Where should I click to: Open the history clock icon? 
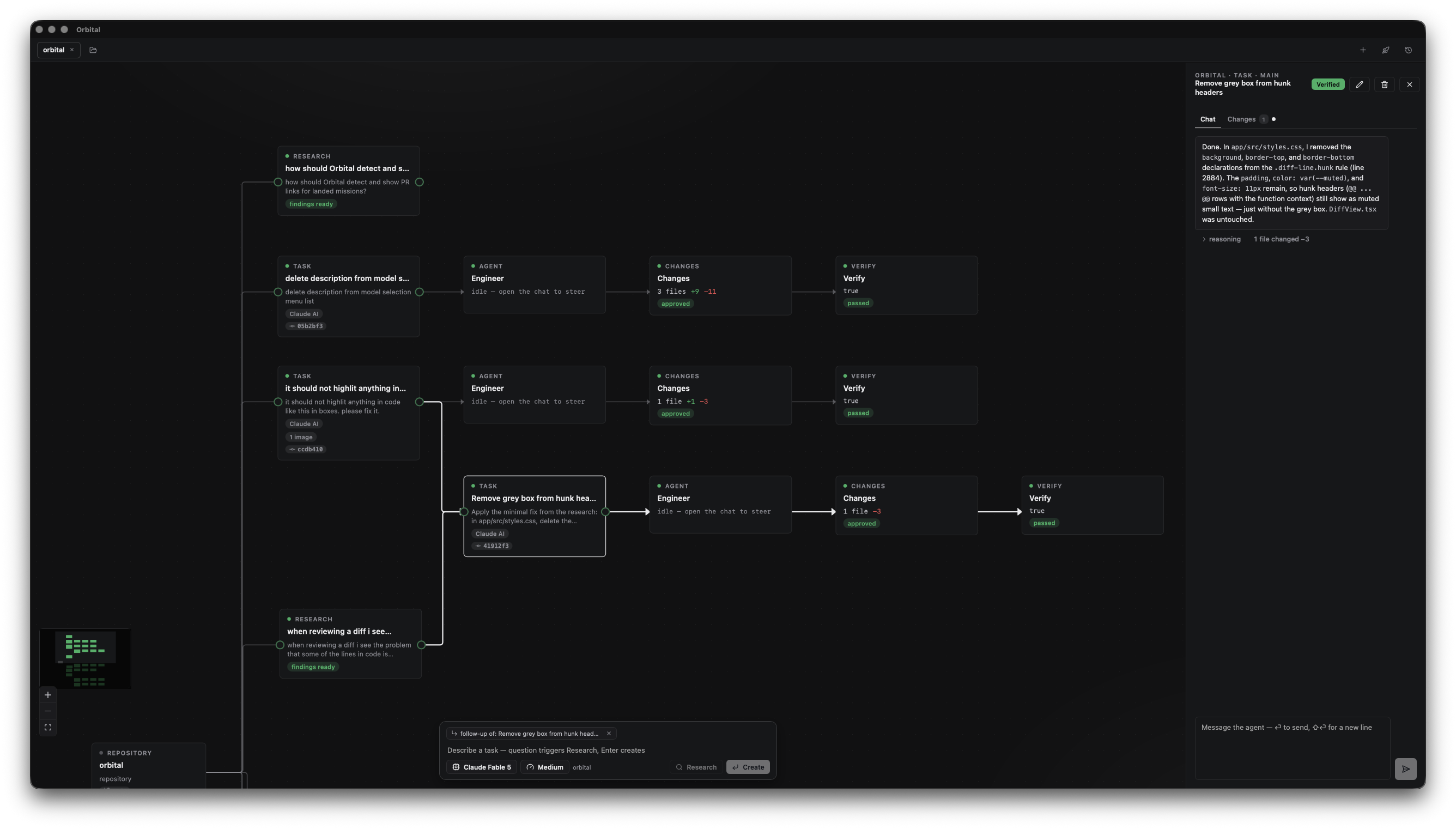pyautogui.click(x=1408, y=50)
